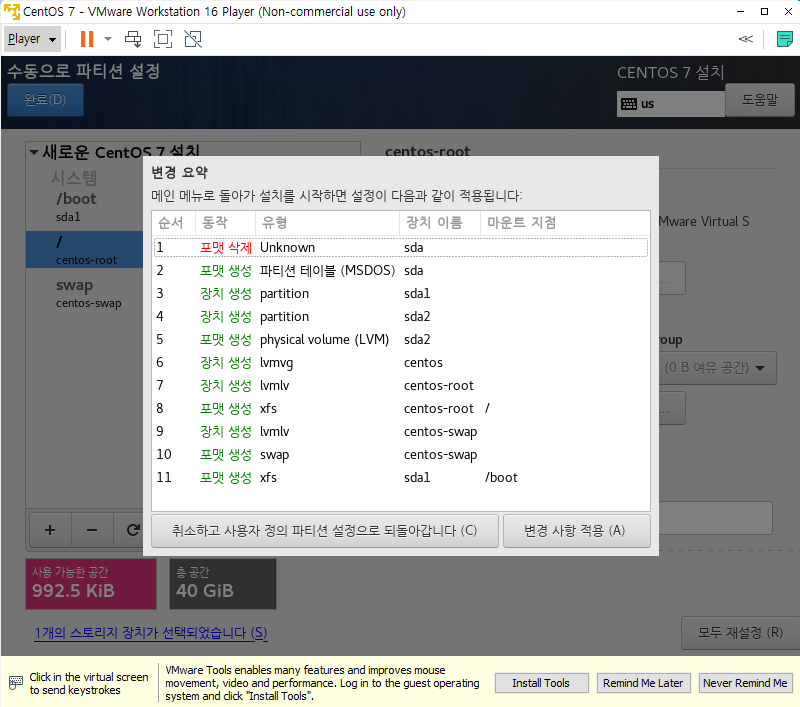
Task: Click the Install Tools button
Action: [541, 683]
